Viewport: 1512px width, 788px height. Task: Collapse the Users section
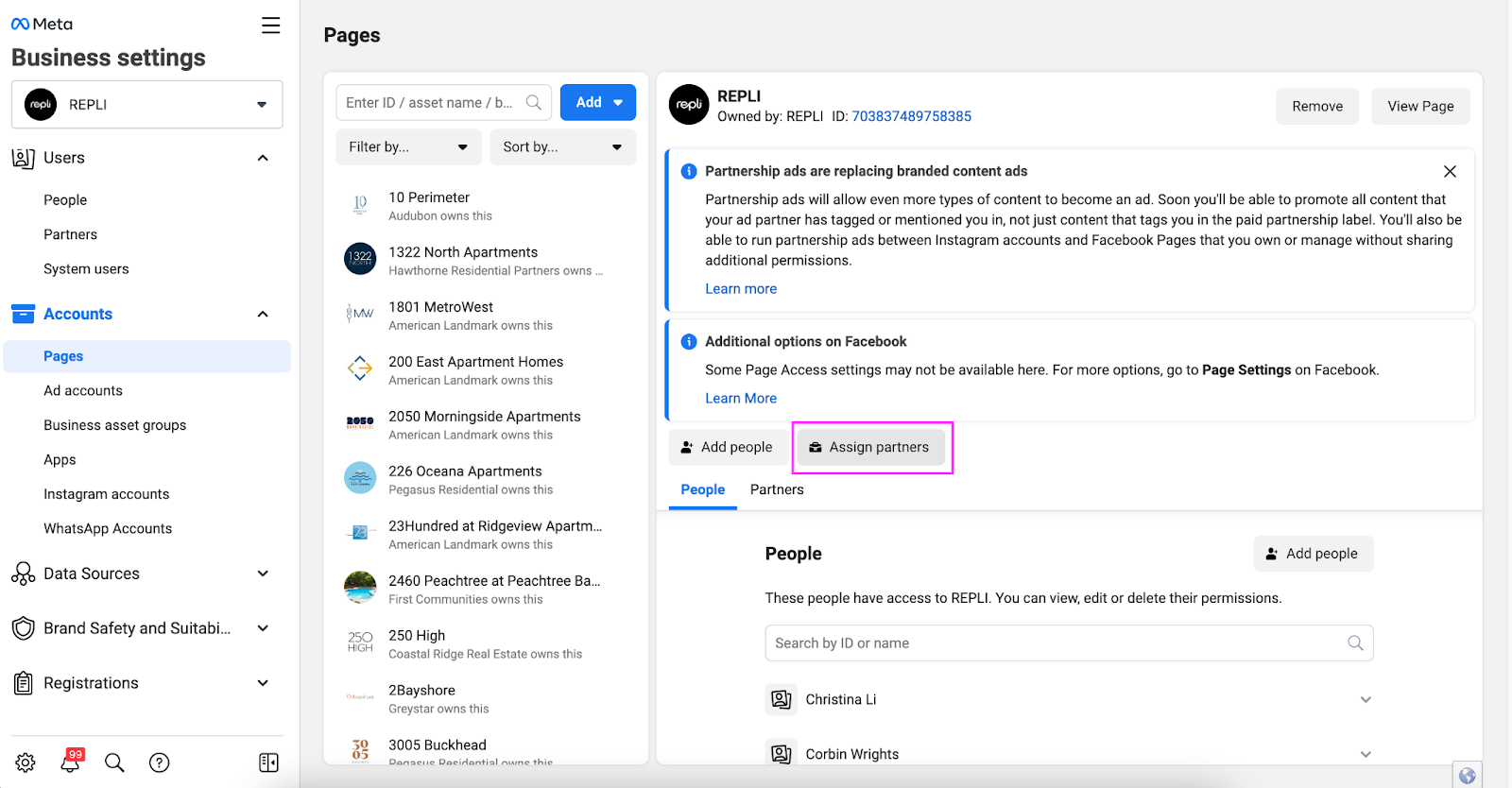[263, 158]
